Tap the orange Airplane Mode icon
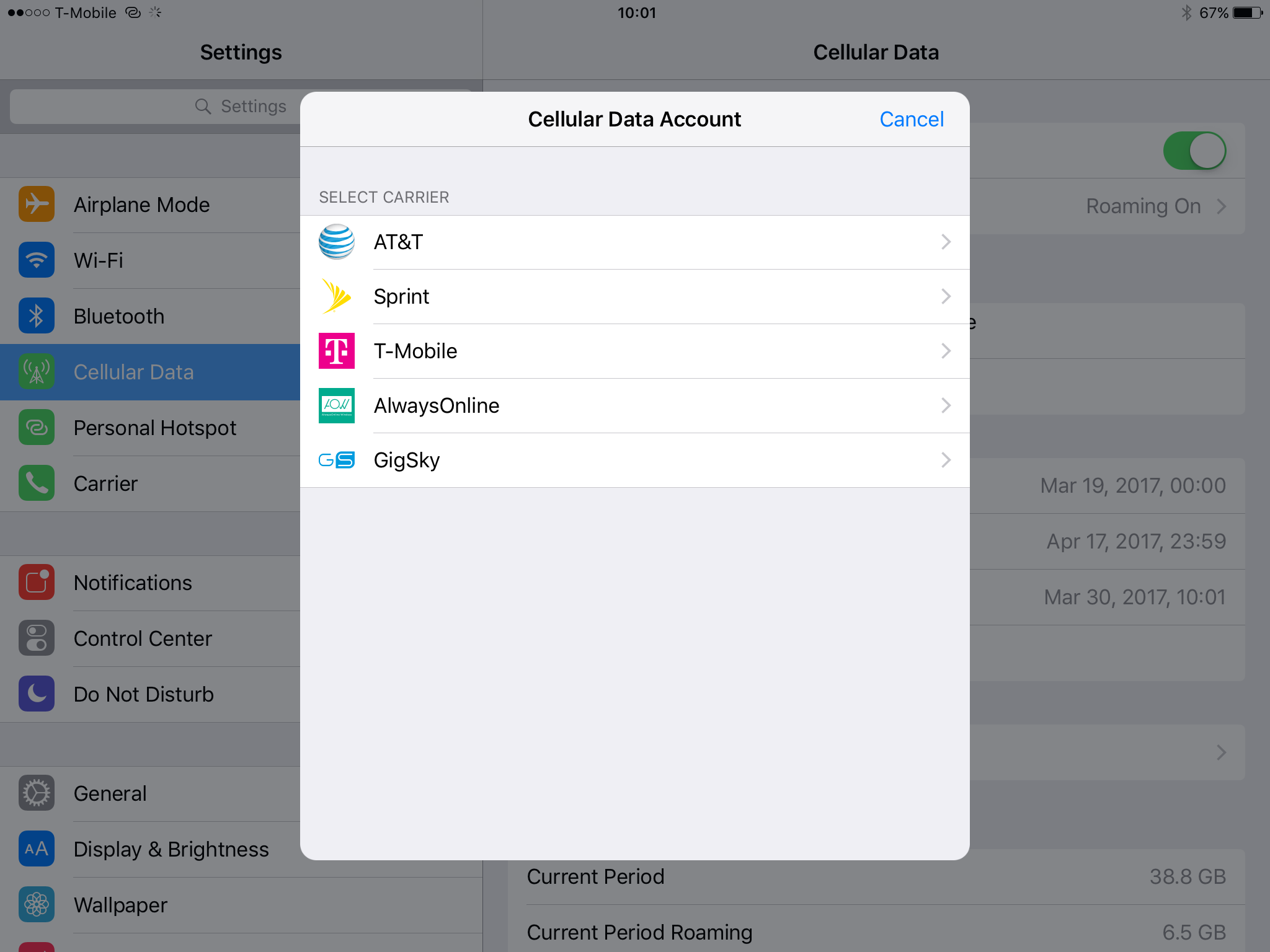 click(37, 205)
